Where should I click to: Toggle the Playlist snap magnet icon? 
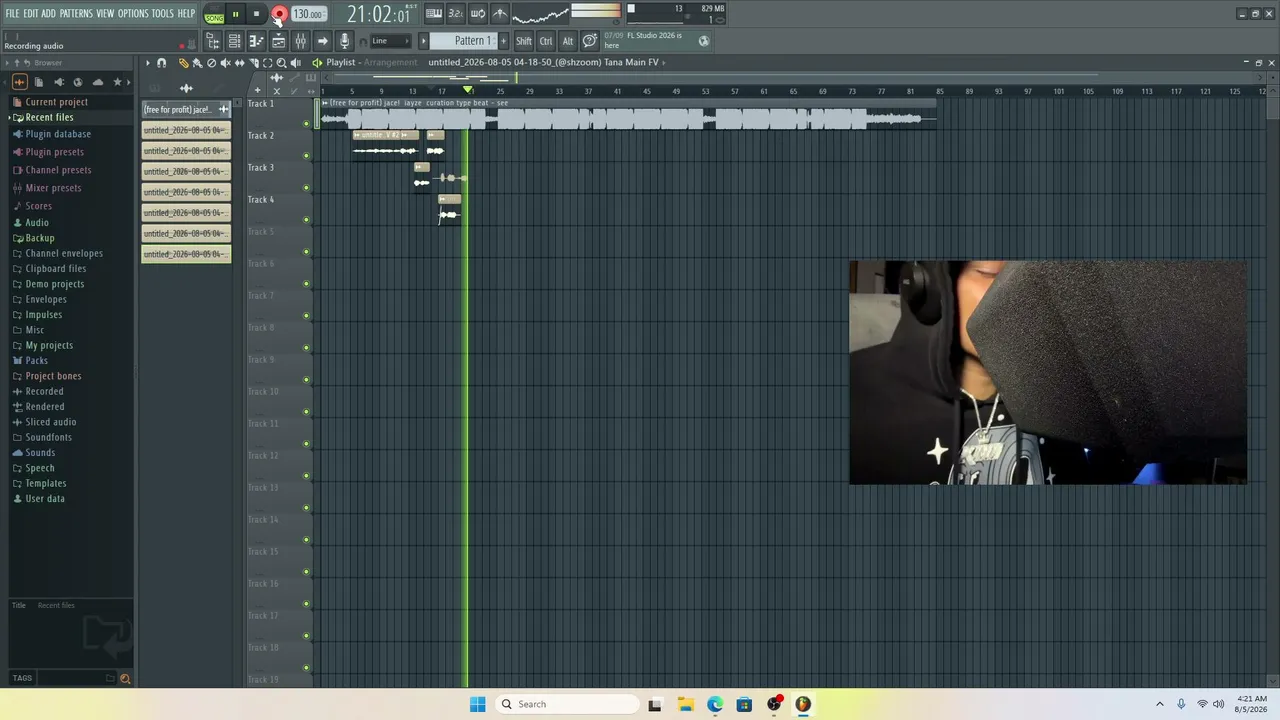tap(161, 63)
